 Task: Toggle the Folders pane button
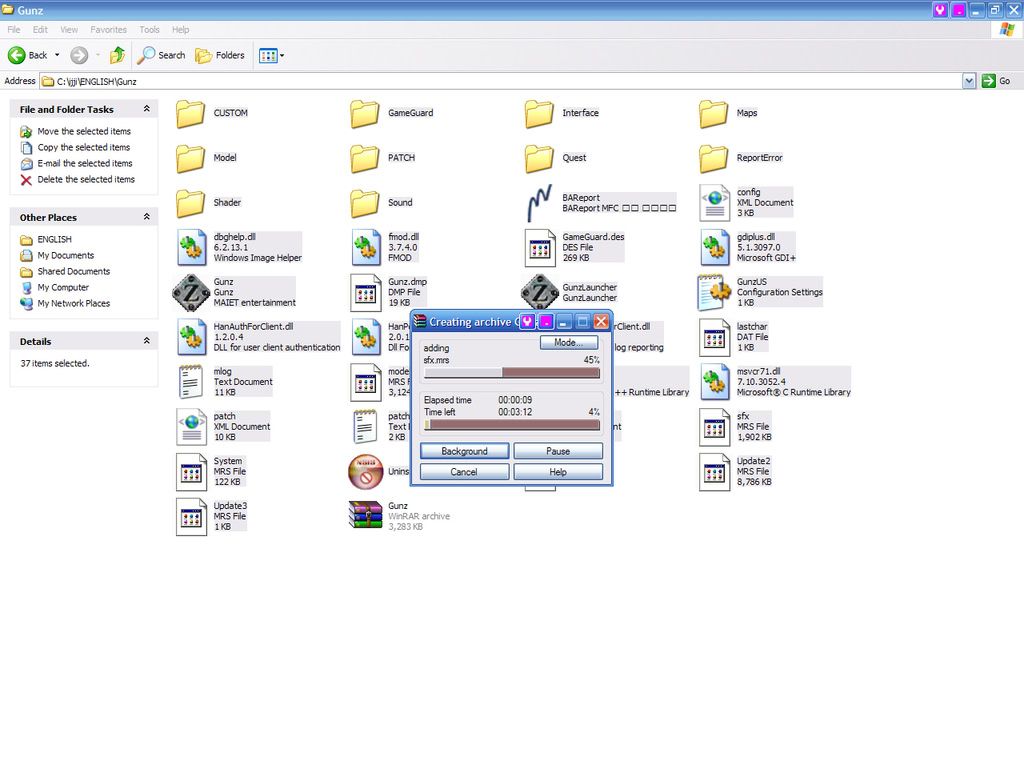pyautogui.click(x=220, y=55)
